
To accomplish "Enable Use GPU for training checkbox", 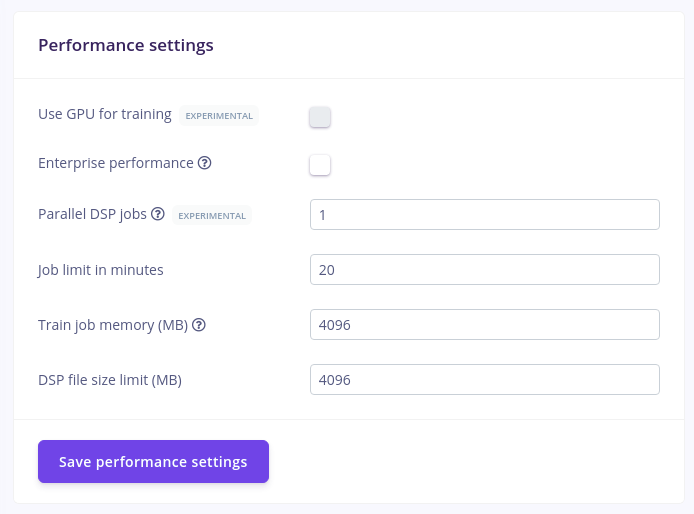I will pyautogui.click(x=320, y=117).
